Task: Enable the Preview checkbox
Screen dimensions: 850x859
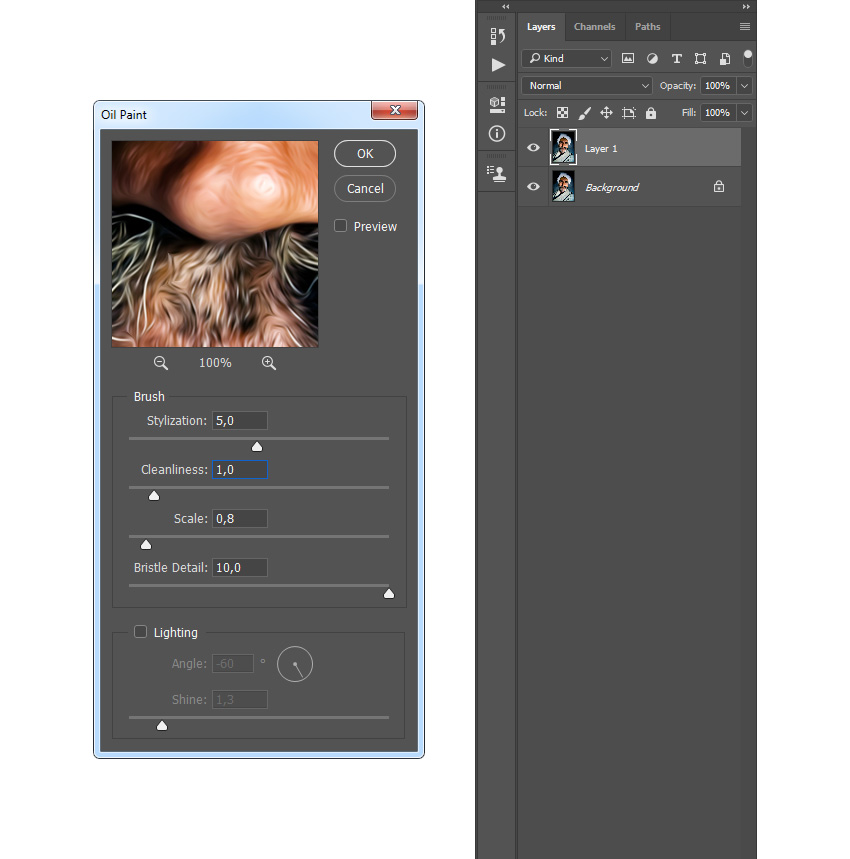Action: 341,226
